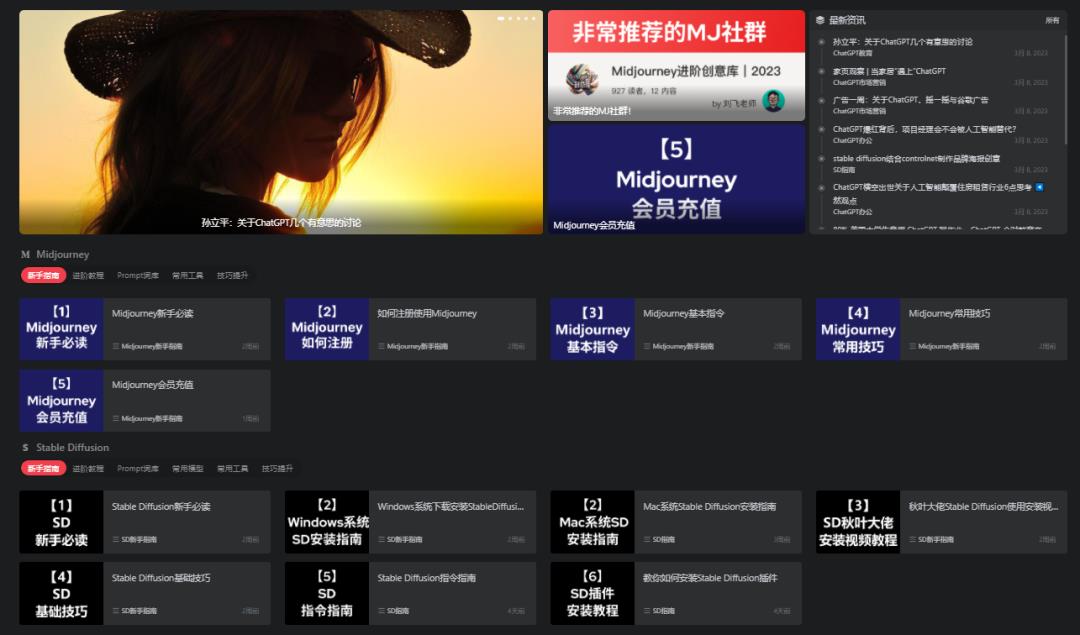Open news '孙立平：关于ChatGPT几个有意思的讨论' in 最新资讯 list
The image size is (1080, 635).
click(902, 42)
